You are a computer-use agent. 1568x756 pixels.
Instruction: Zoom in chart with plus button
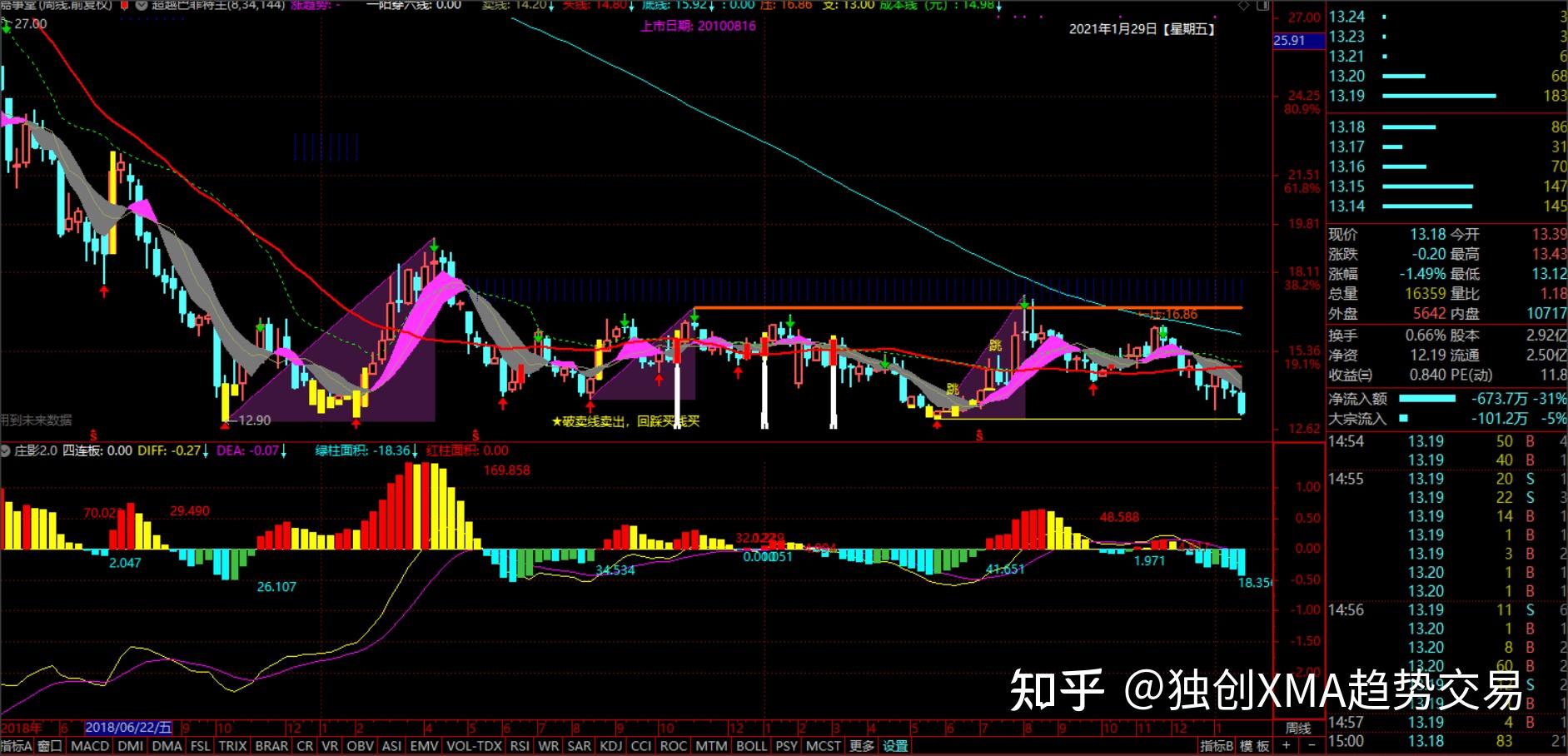1286,746
